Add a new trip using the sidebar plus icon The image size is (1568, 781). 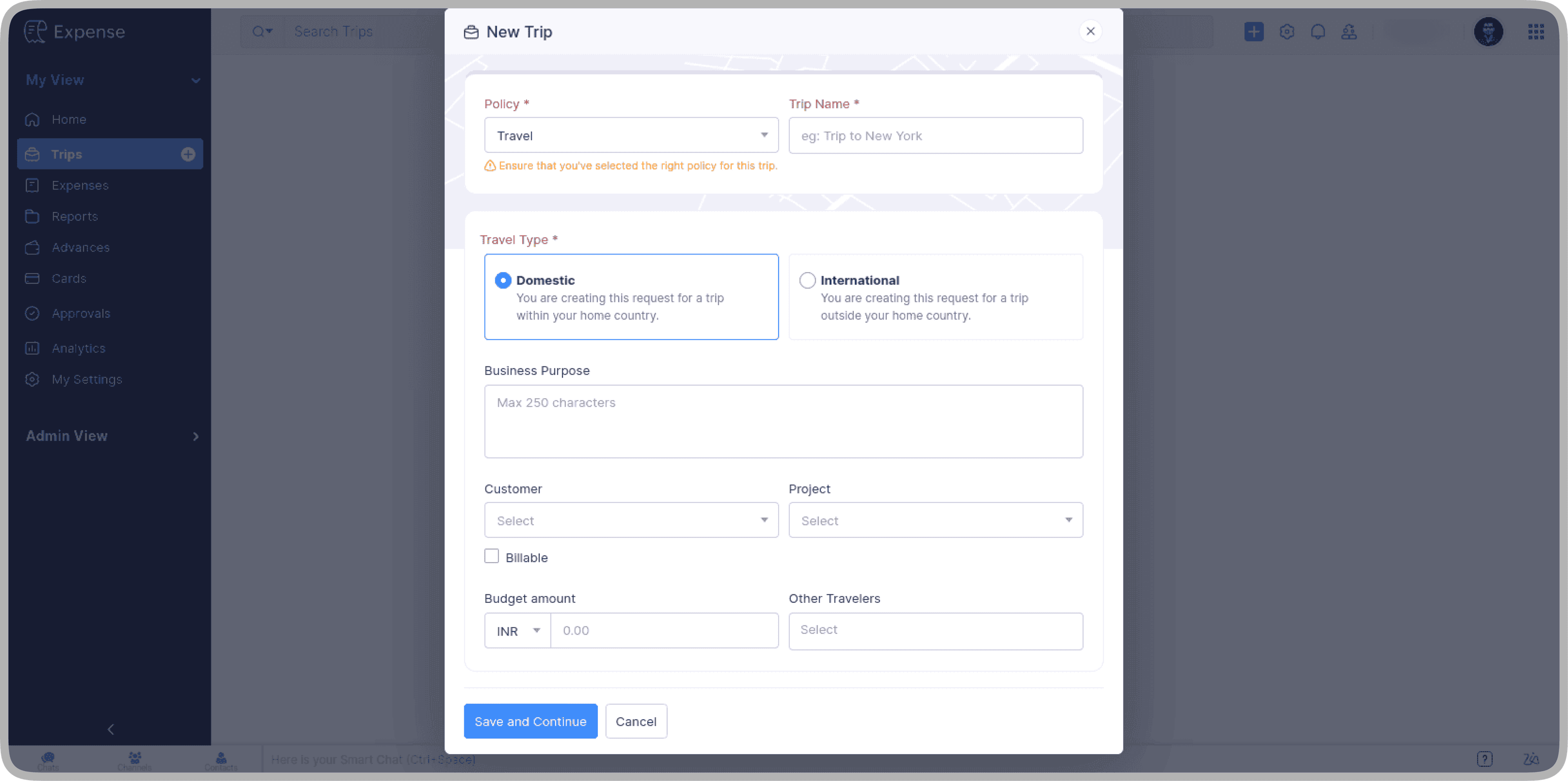coord(188,154)
